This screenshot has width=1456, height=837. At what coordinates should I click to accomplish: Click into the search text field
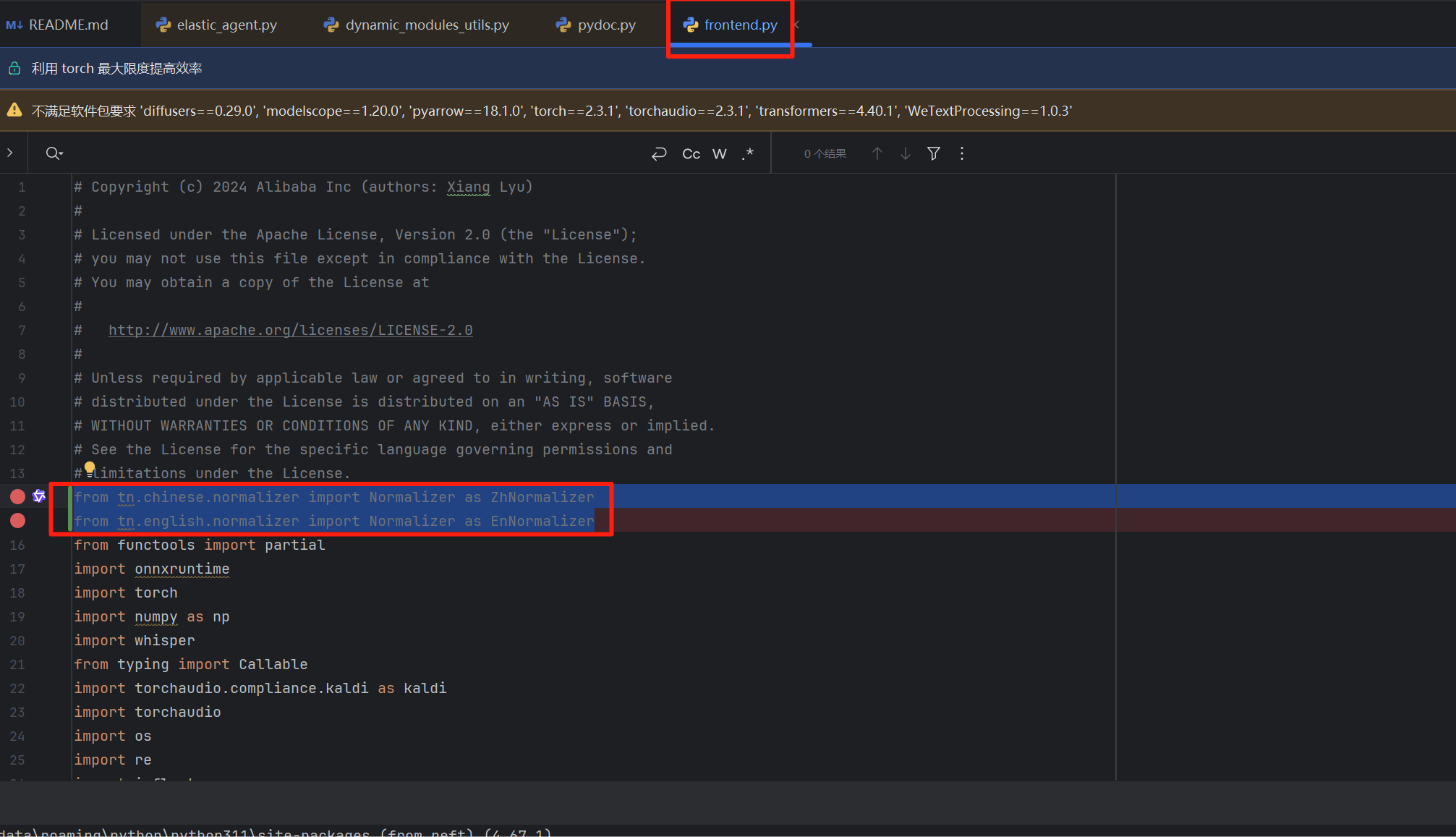click(347, 153)
